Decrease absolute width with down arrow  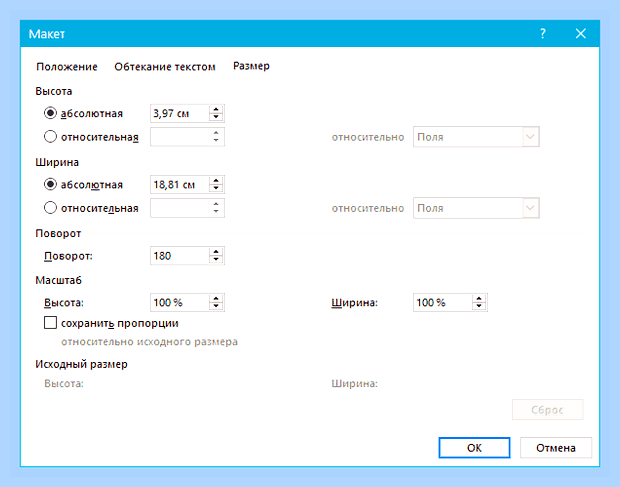(x=216, y=189)
